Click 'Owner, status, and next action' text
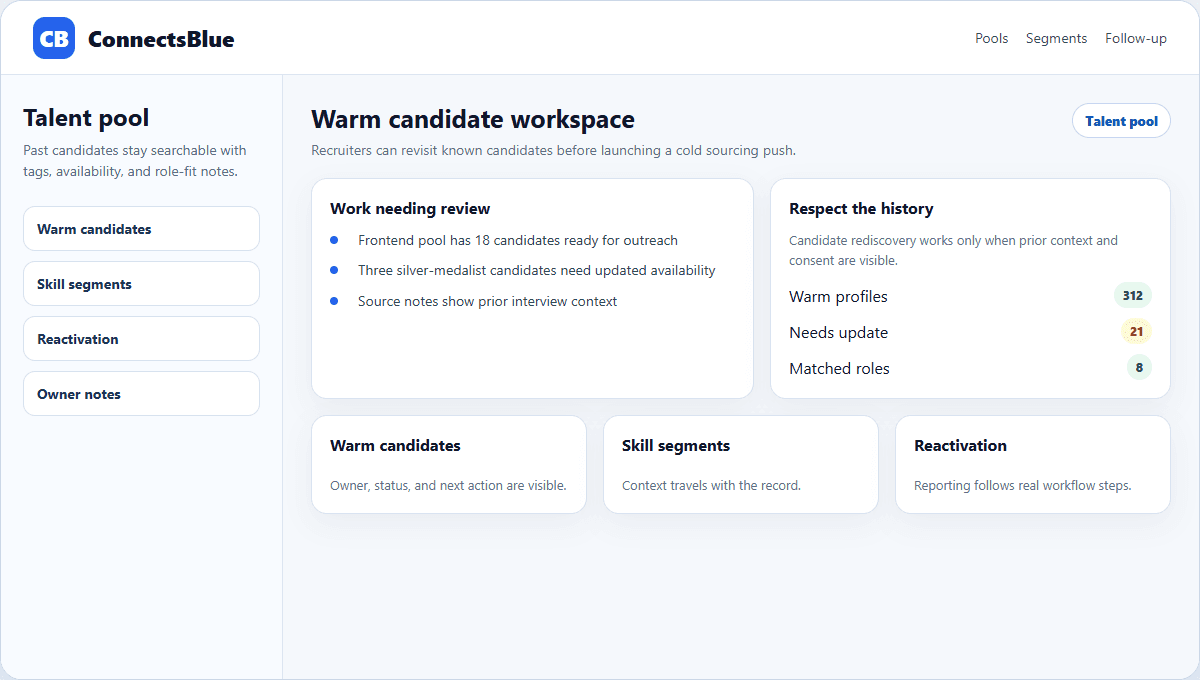This screenshot has width=1200, height=680. [448, 486]
